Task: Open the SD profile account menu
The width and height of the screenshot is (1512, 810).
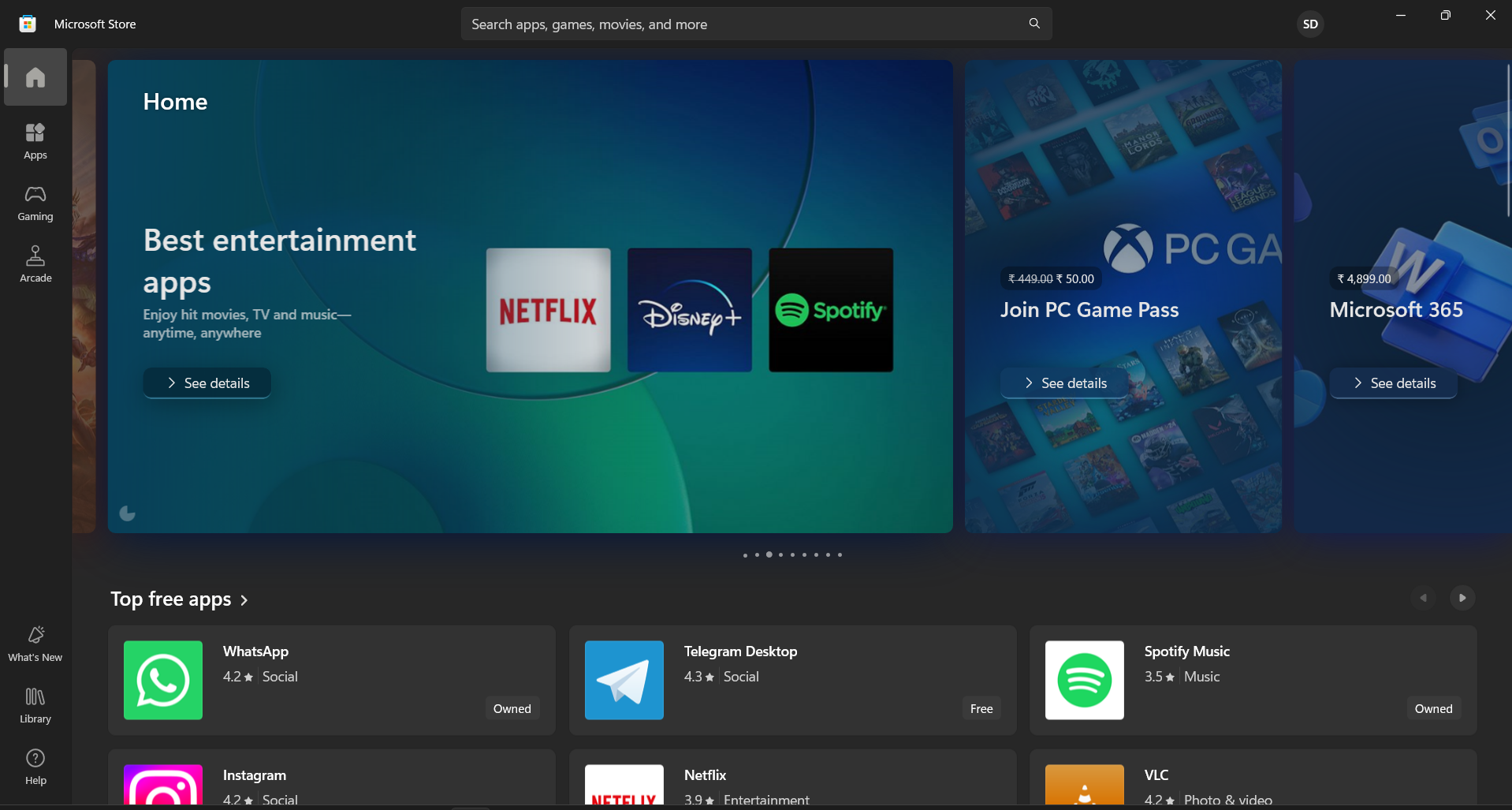Action: (1310, 24)
